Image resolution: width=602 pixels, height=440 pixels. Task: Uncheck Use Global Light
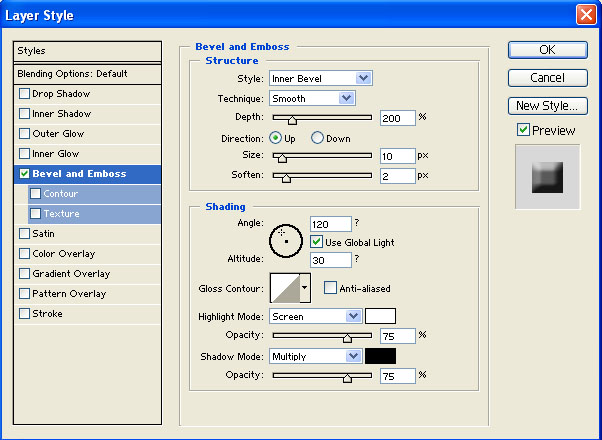(316, 242)
